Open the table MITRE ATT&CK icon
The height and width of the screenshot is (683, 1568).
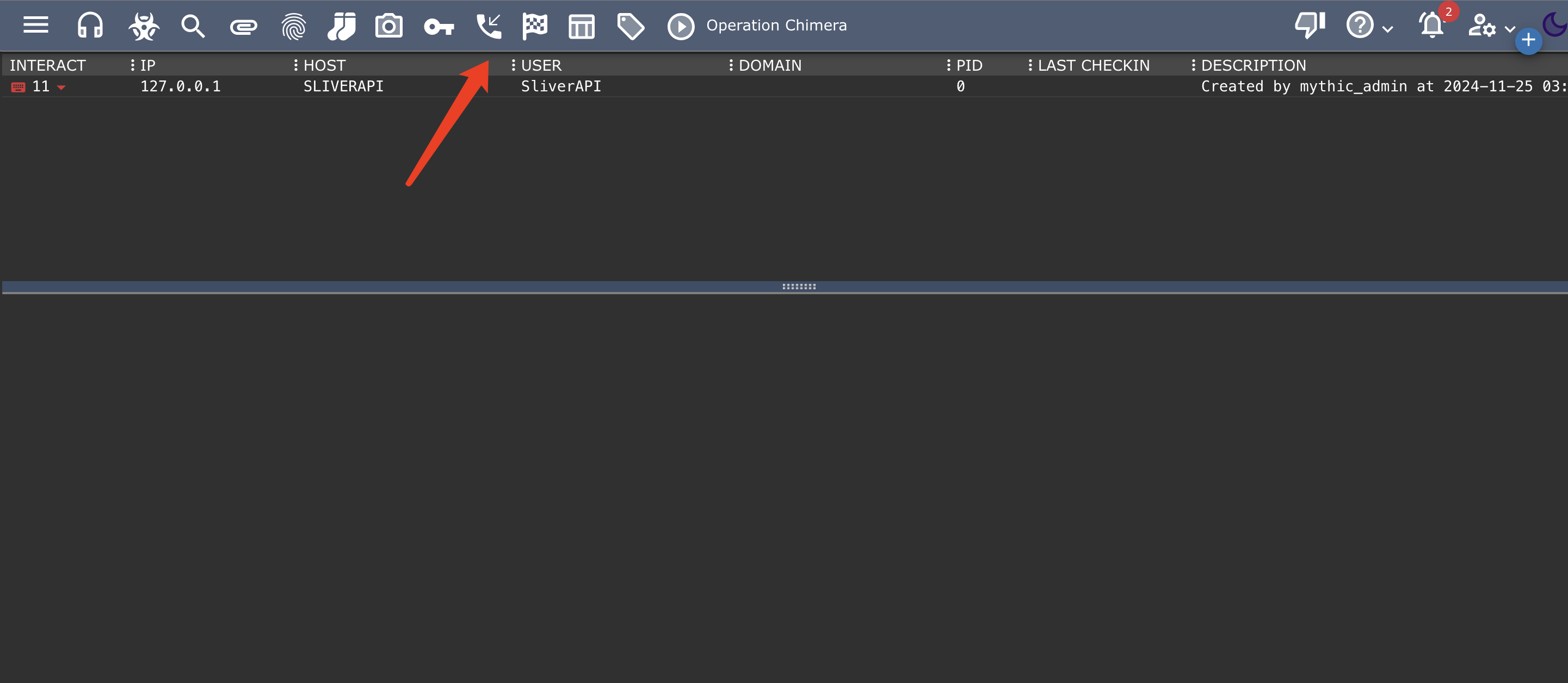point(581,27)
